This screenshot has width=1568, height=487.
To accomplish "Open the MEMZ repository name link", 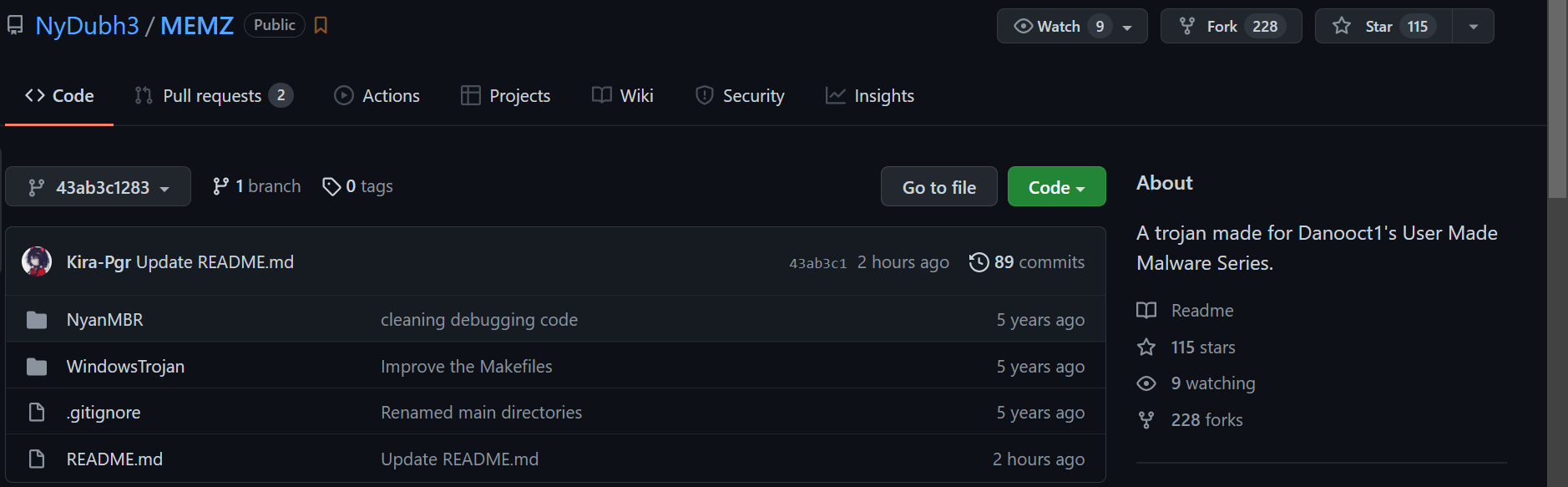I will pos(197,26).
